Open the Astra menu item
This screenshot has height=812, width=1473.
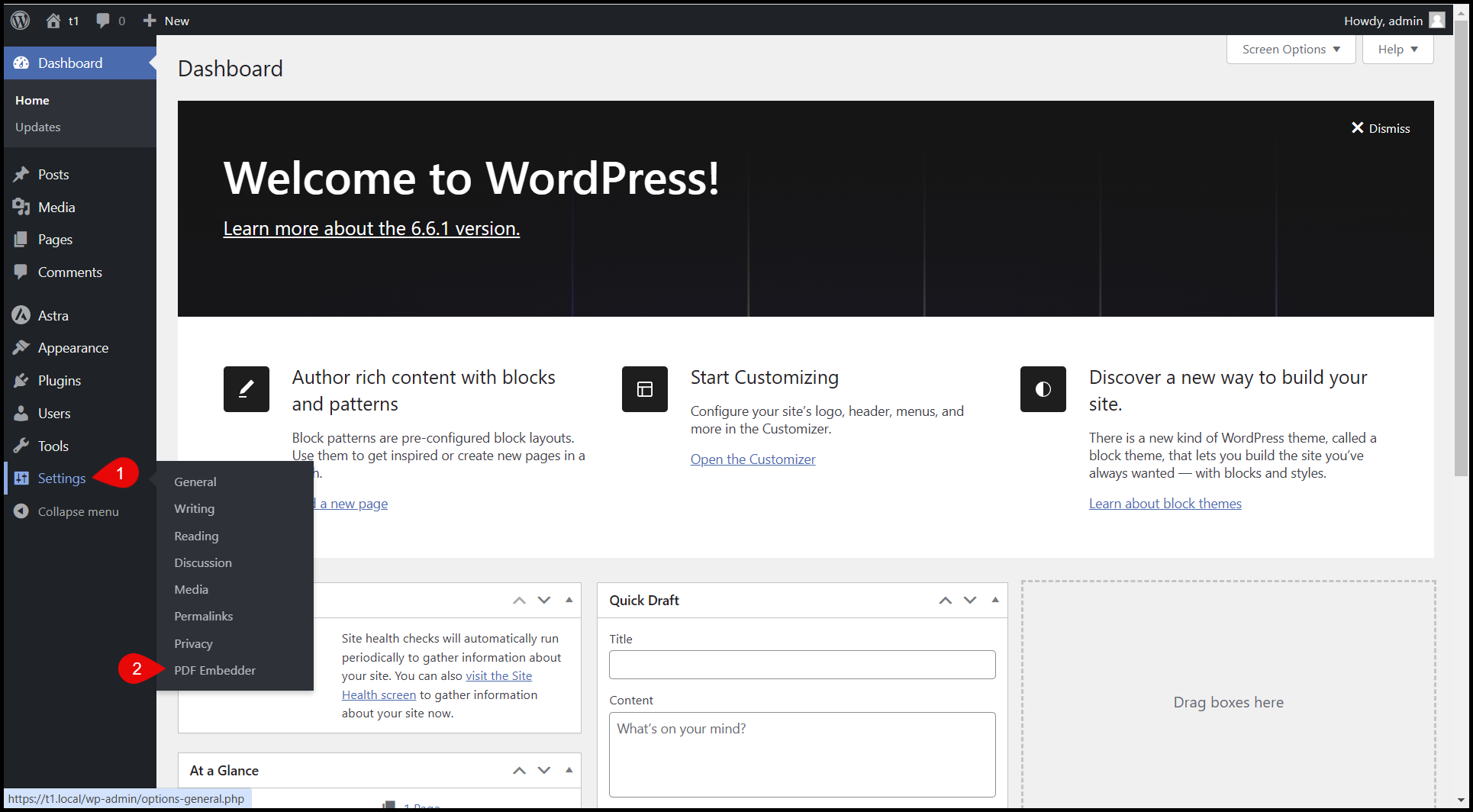pyautogui.click(x=53, y=315)
